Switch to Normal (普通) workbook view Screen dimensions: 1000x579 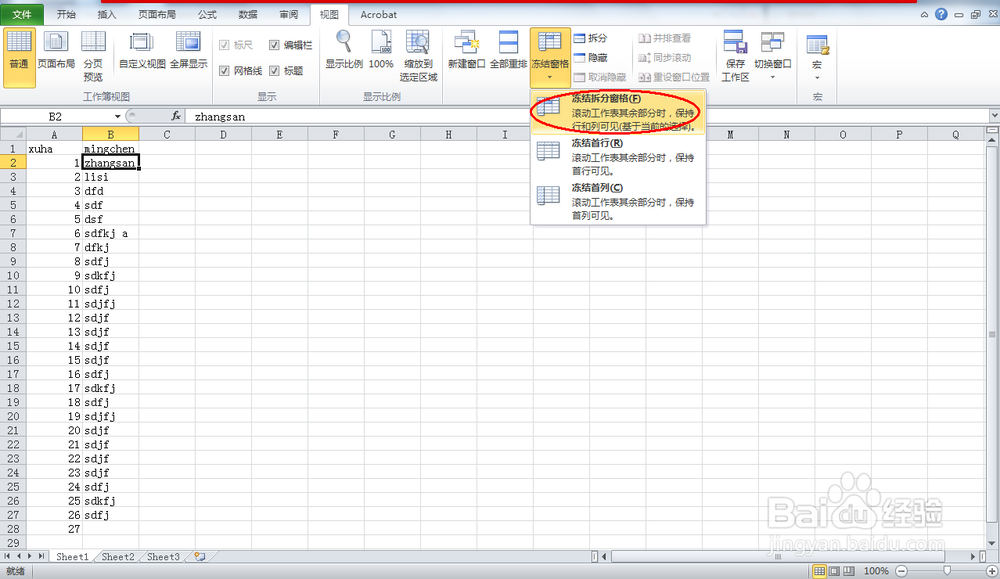coord(18,57)
